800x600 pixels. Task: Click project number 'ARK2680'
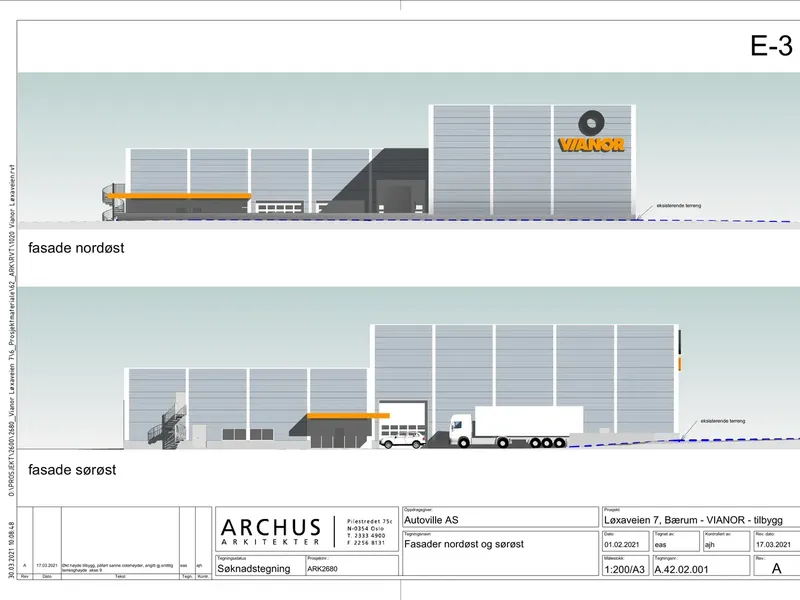coord(322,569)
